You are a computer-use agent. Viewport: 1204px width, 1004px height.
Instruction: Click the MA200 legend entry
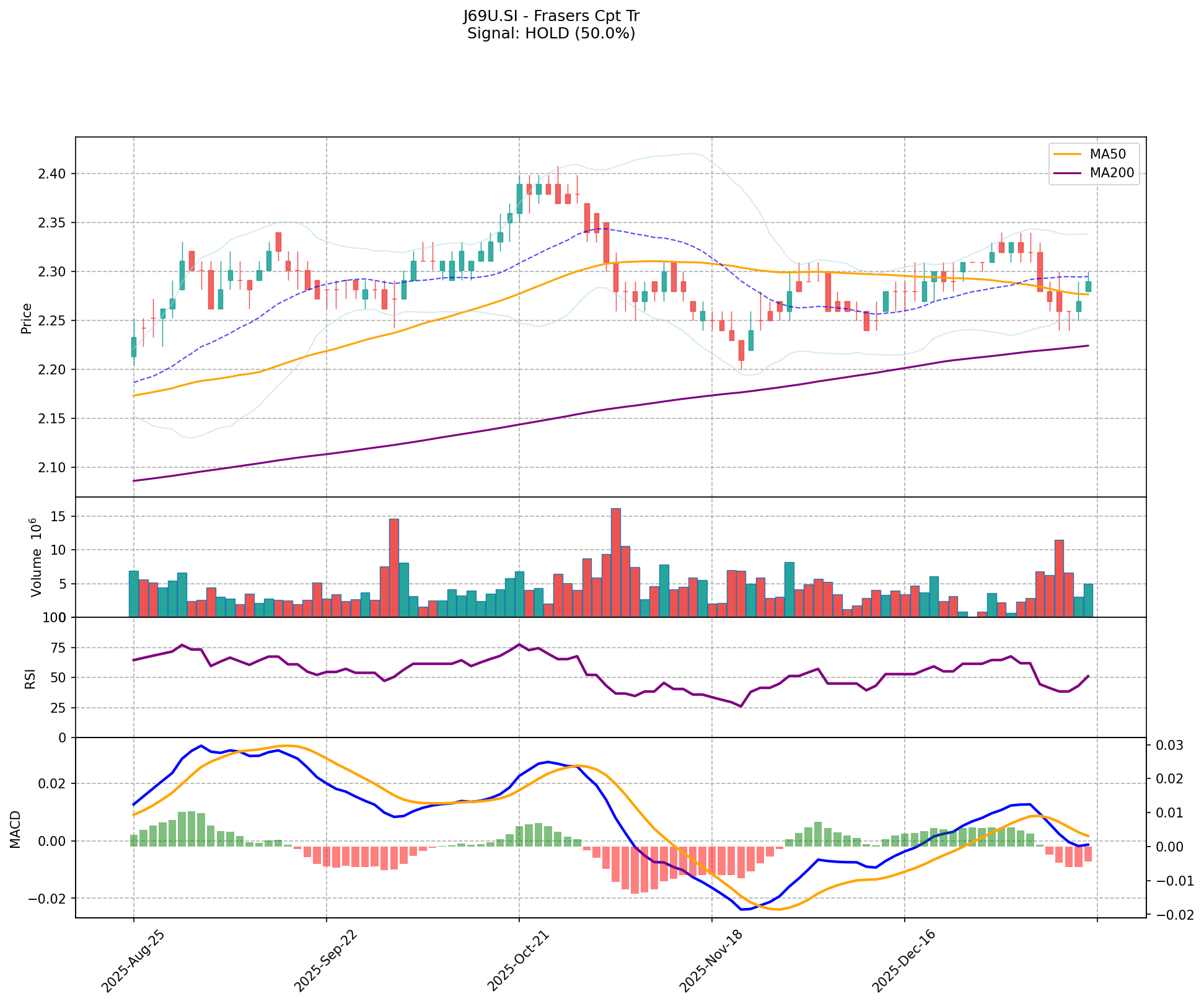[1112, 173]
